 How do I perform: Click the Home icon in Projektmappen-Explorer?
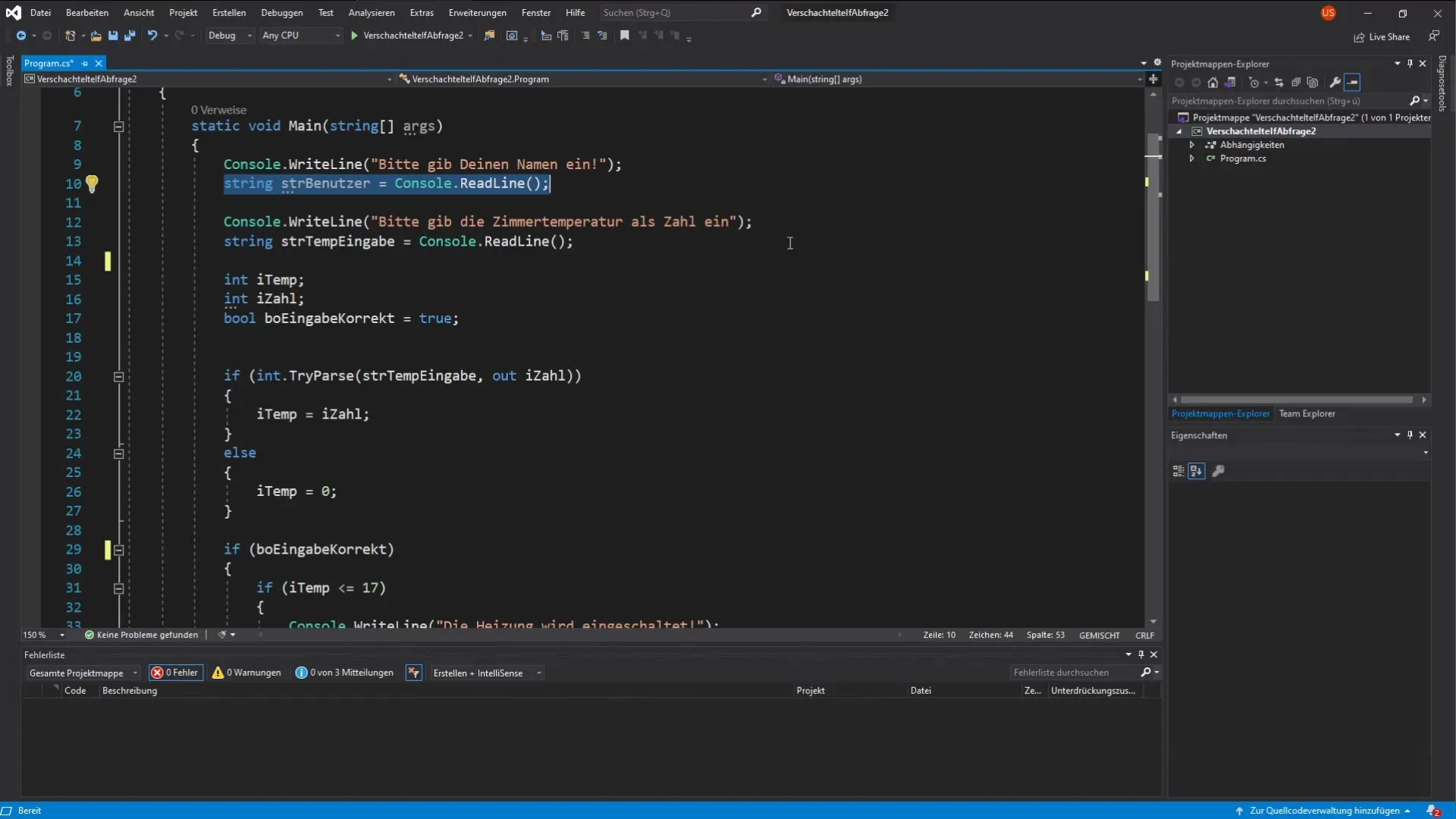click(x=1213, y=83)
